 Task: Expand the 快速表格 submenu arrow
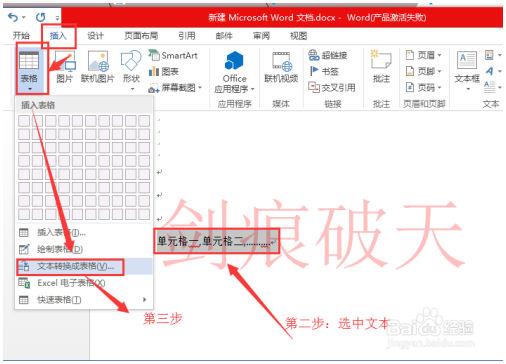click(144, 299)
